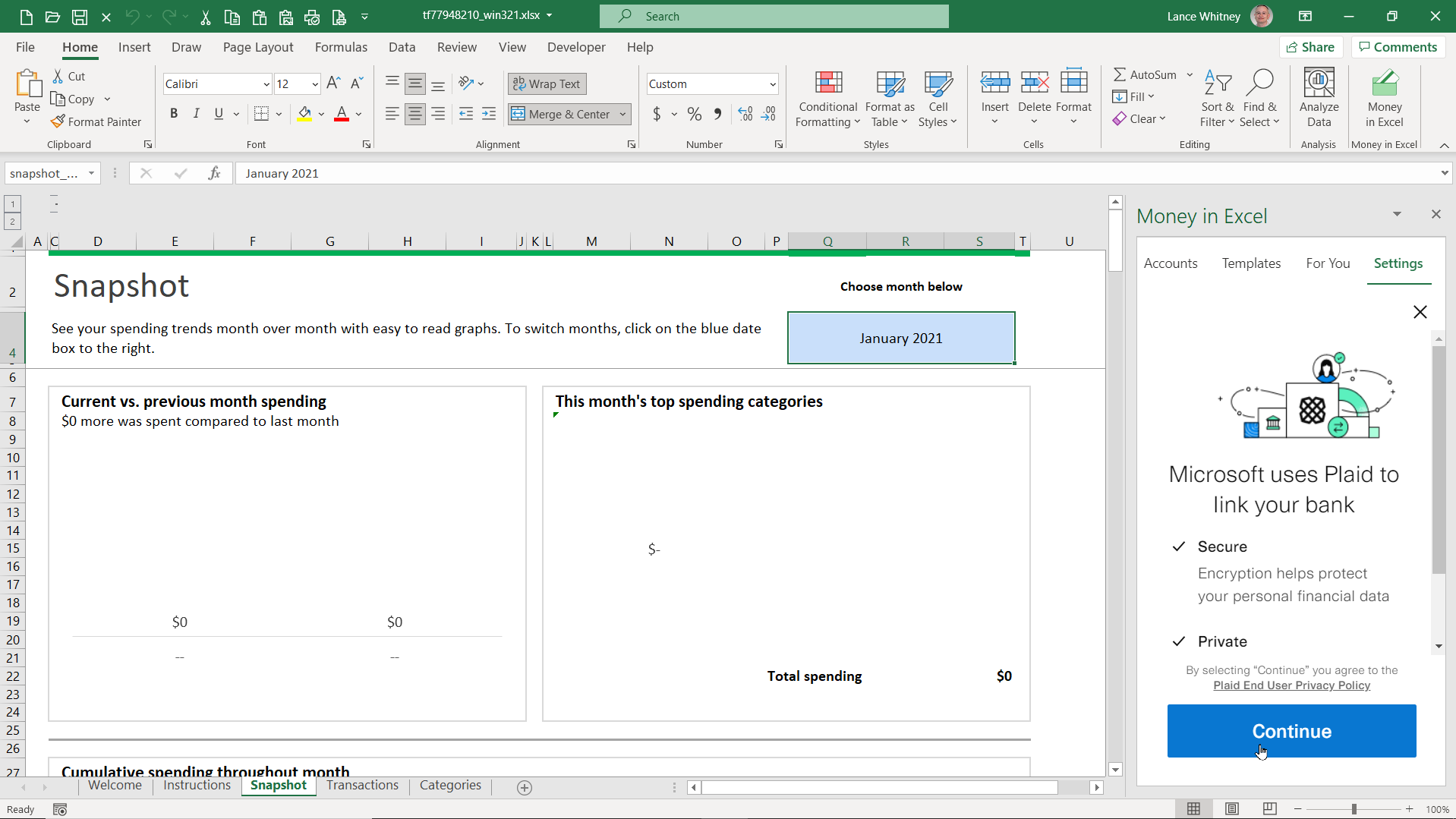The width and height of the screenshot is (1456, 819).
Task: Expand the Name Box dropdown
Action: click(91, 173)
